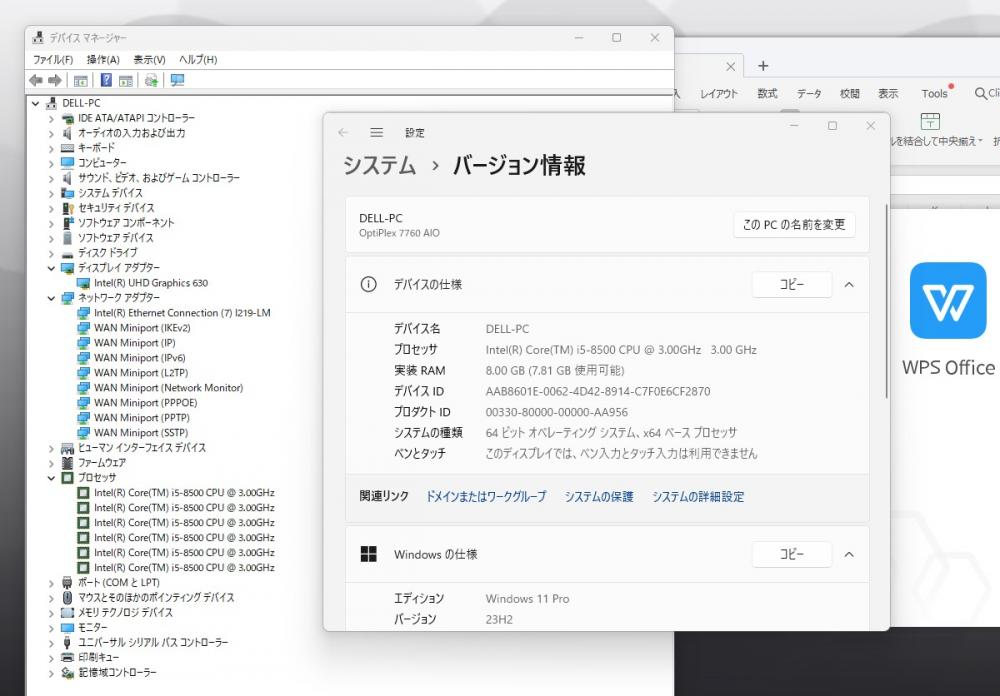
Task: Add a new tab with the plus icon in WPS
Action: [x=763, y=66]
